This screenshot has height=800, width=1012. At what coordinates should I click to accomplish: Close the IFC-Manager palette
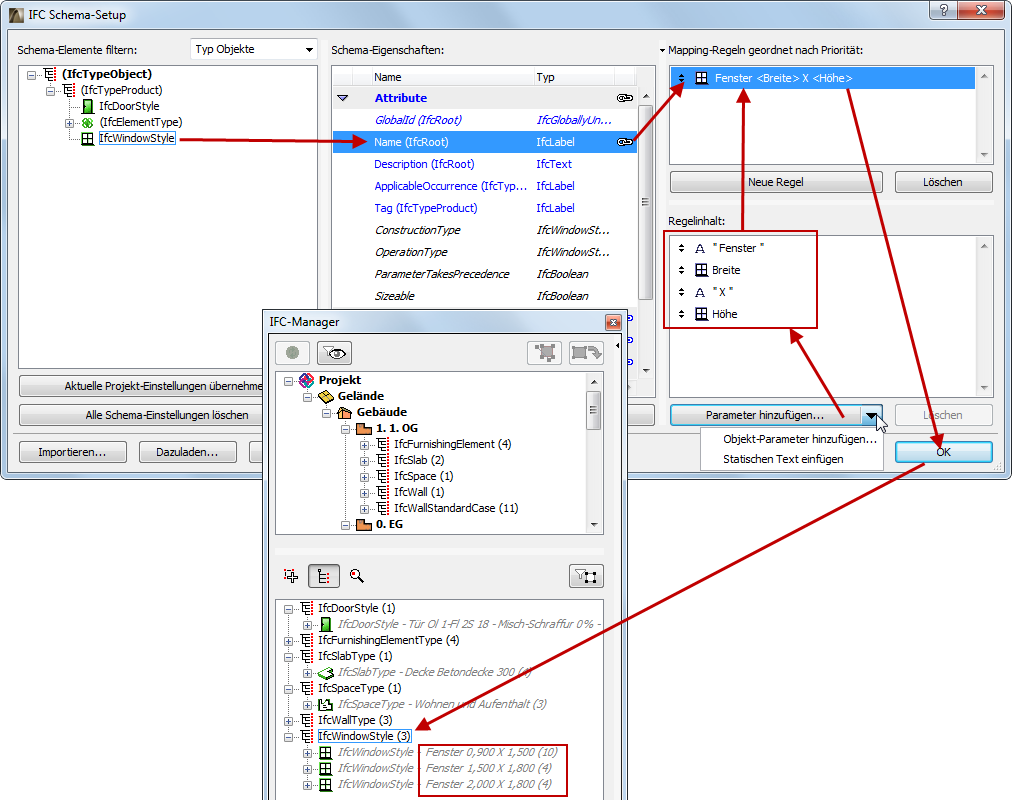613,322
